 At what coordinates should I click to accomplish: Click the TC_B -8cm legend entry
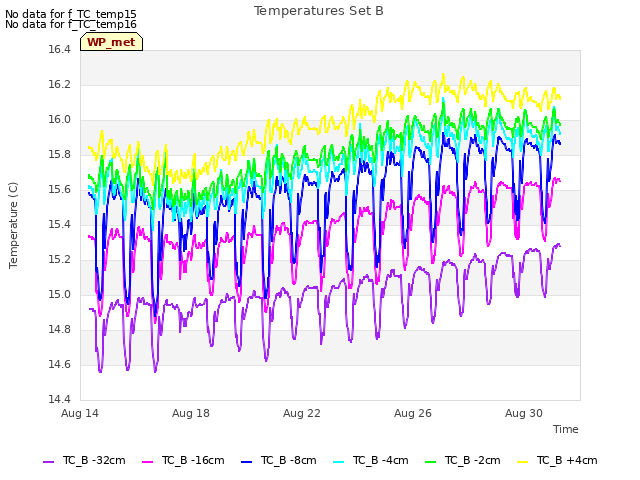click(279, 461)
